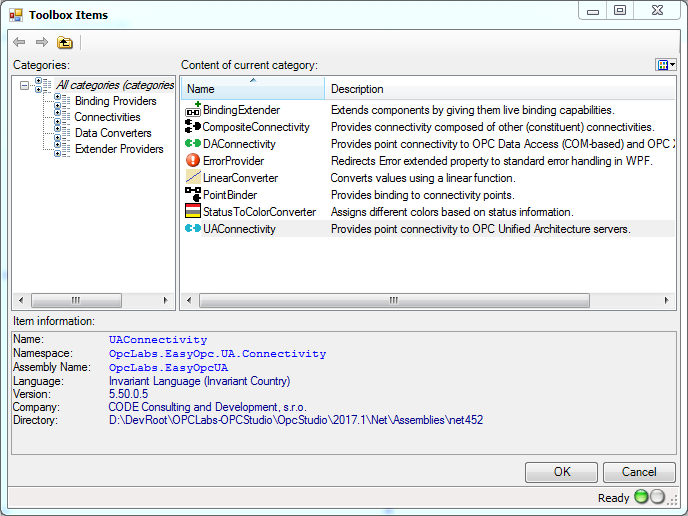Collapse the All categories tree node
Screen dimensions: 688x516
(23, 85)
